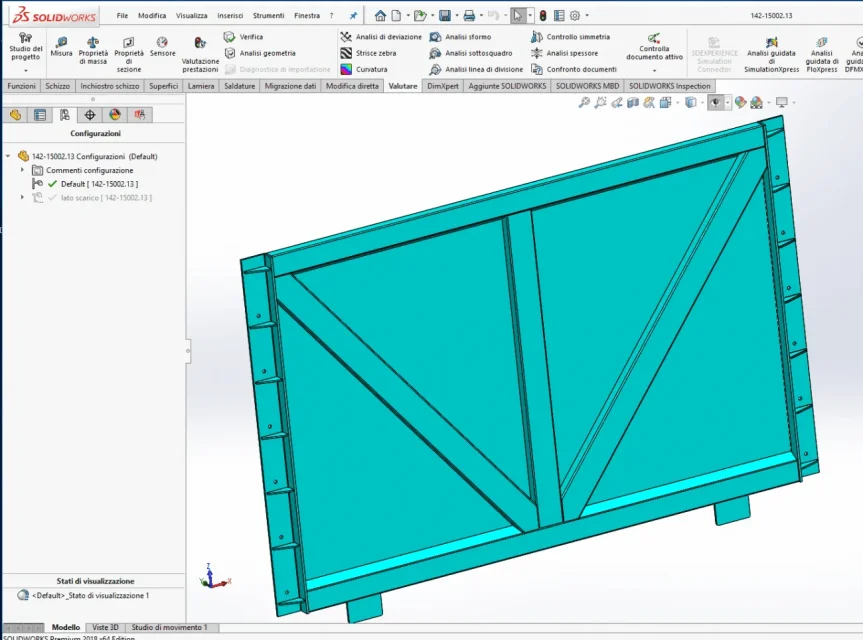This screenshot has height=640, width=863.
Task: Start Analisi di deviazione
Action: click(381, 37)
